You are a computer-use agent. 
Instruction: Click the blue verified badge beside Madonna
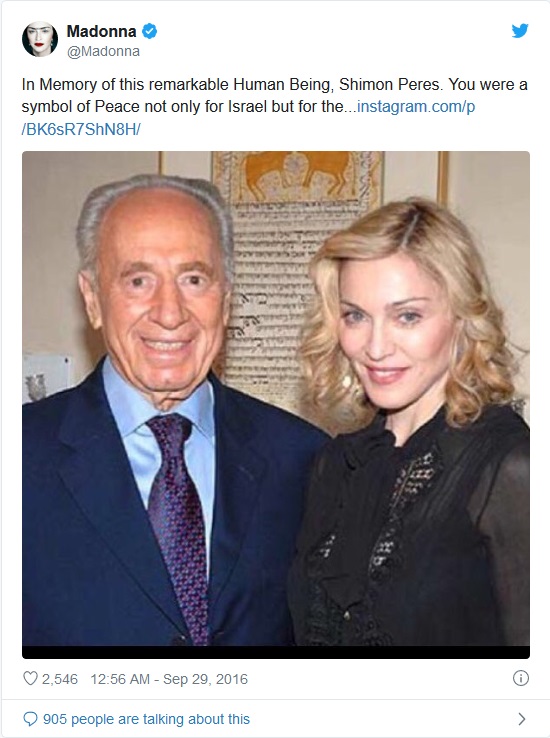[150, 31]
